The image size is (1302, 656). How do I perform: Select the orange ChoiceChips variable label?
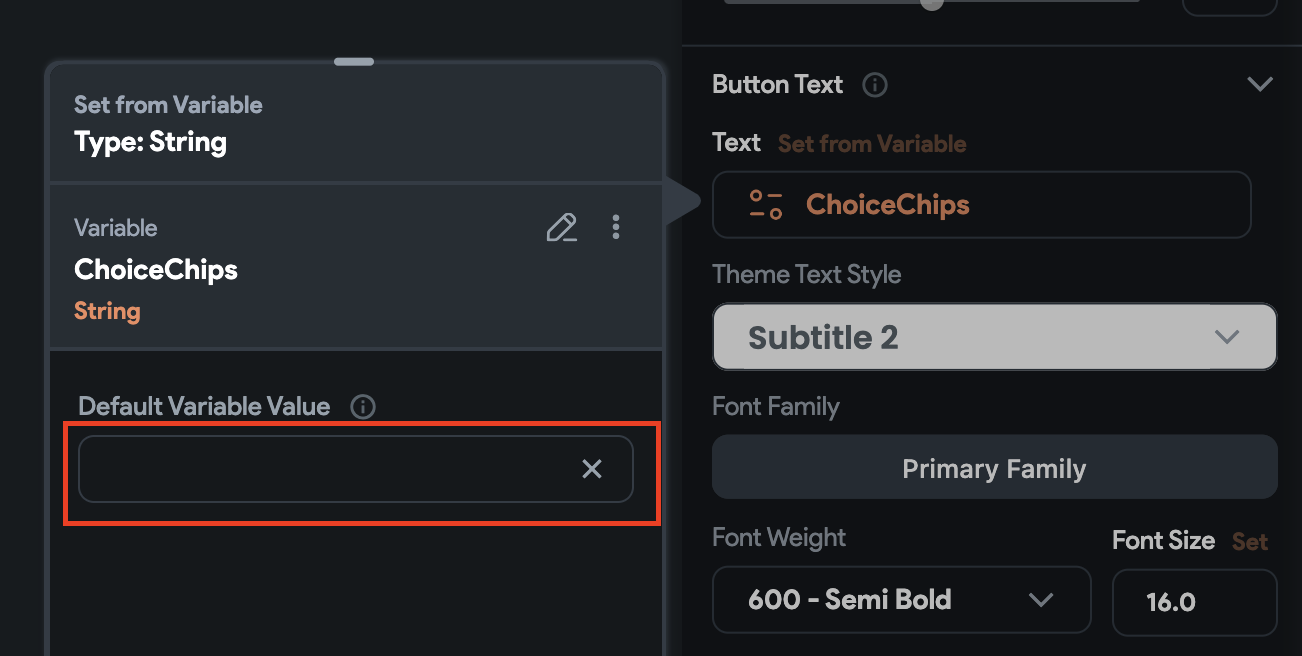tap(887, 204)
